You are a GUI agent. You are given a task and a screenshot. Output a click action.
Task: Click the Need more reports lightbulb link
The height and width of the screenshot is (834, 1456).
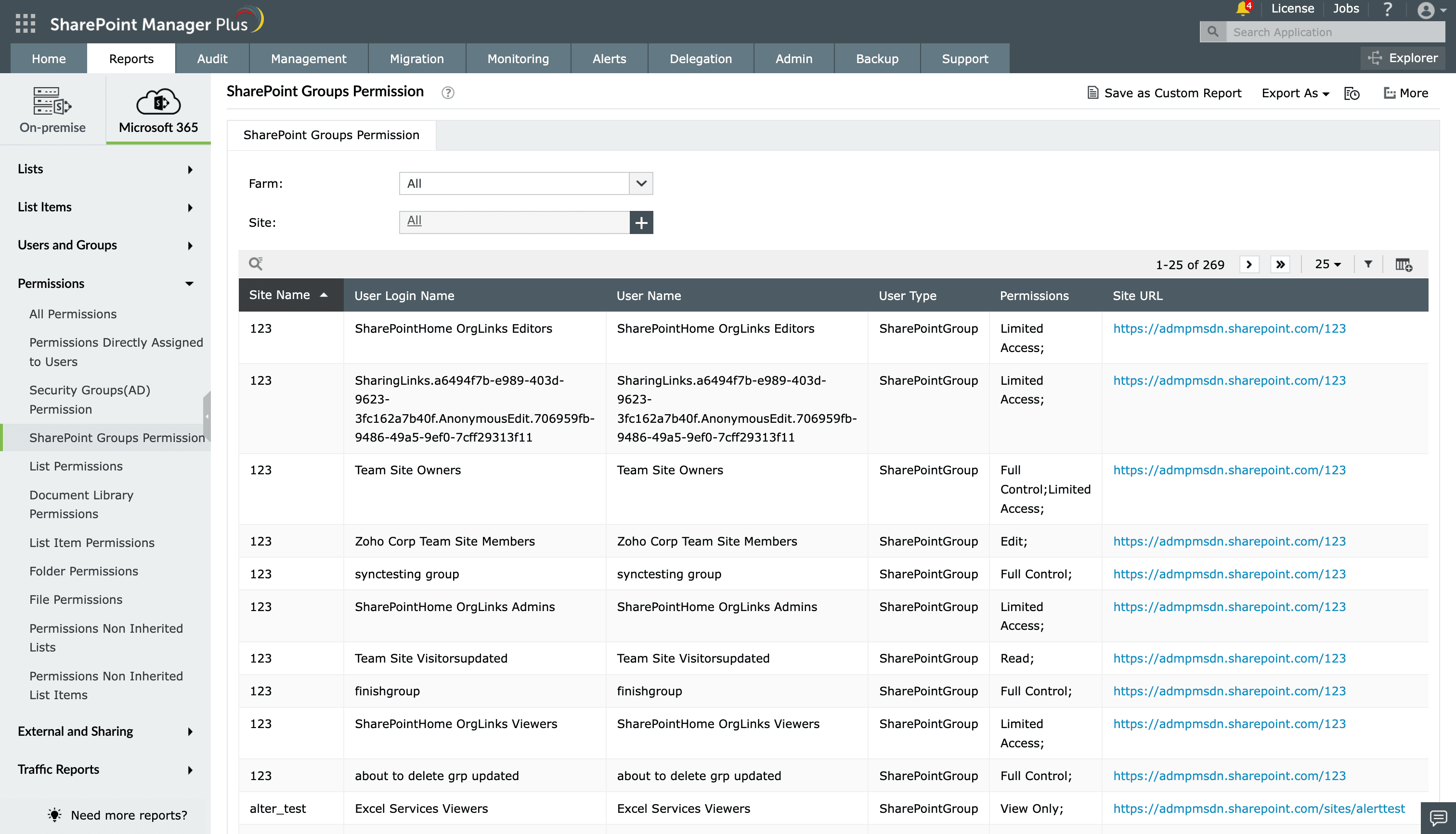(117, 815)
